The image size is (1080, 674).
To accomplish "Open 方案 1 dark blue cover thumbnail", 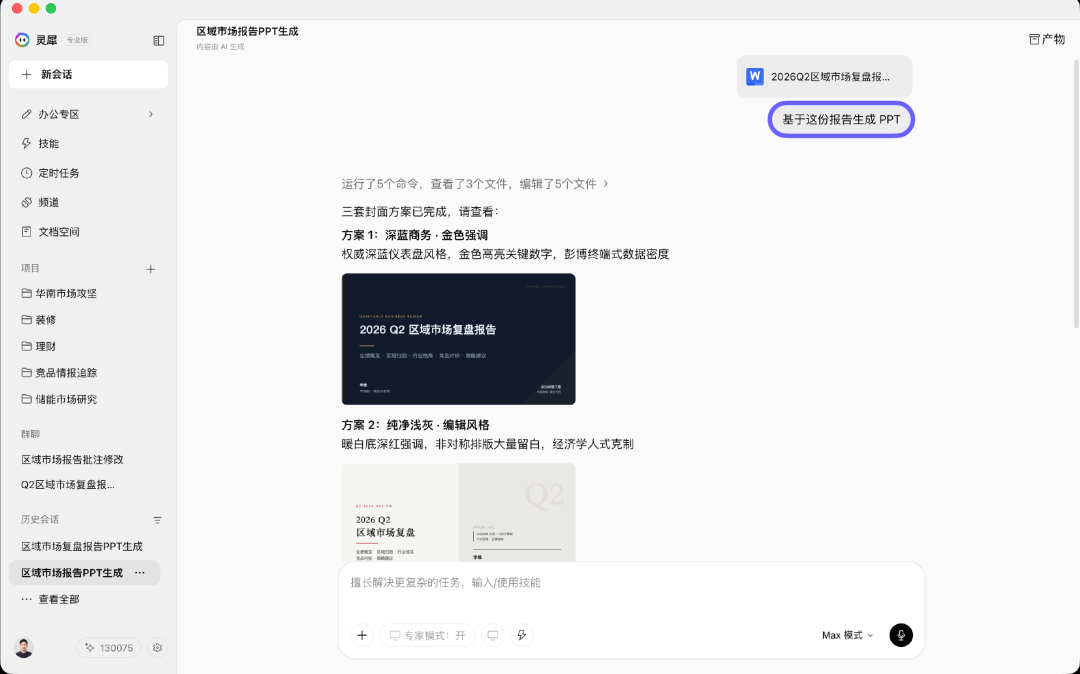I will [459, 339].
